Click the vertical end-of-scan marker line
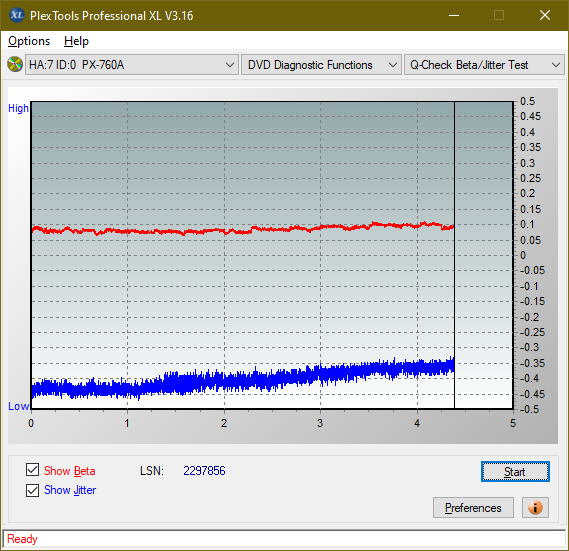Image resolution: width=569 pixels, height=551 pixels. click(454, 256)
